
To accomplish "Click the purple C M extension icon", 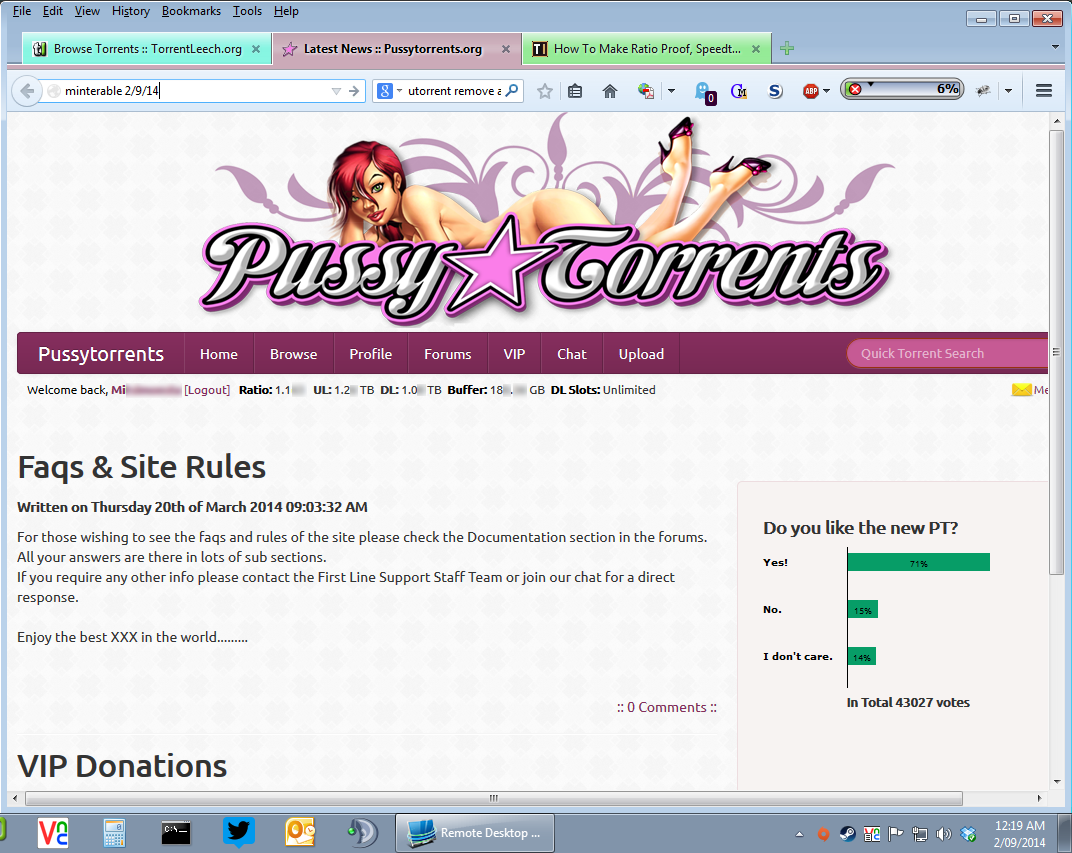I will [739, 91].
